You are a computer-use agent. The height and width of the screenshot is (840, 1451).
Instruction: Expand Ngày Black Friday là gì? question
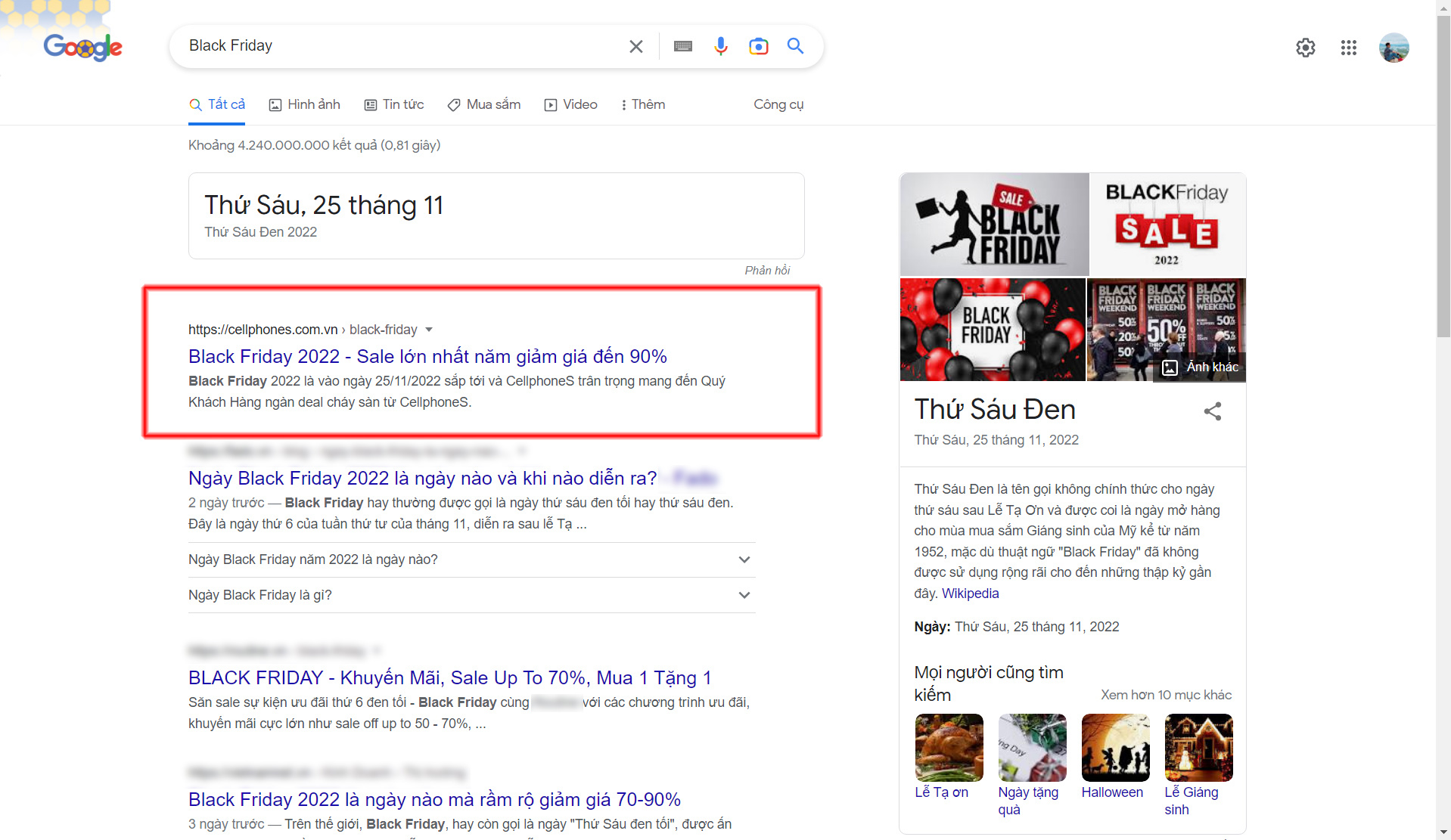[471, 595]
